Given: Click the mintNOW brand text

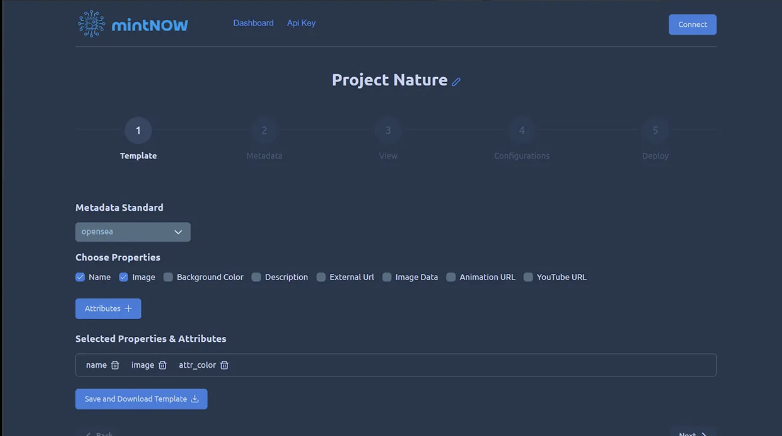Looking at the screenshot, I should (150, 25).
